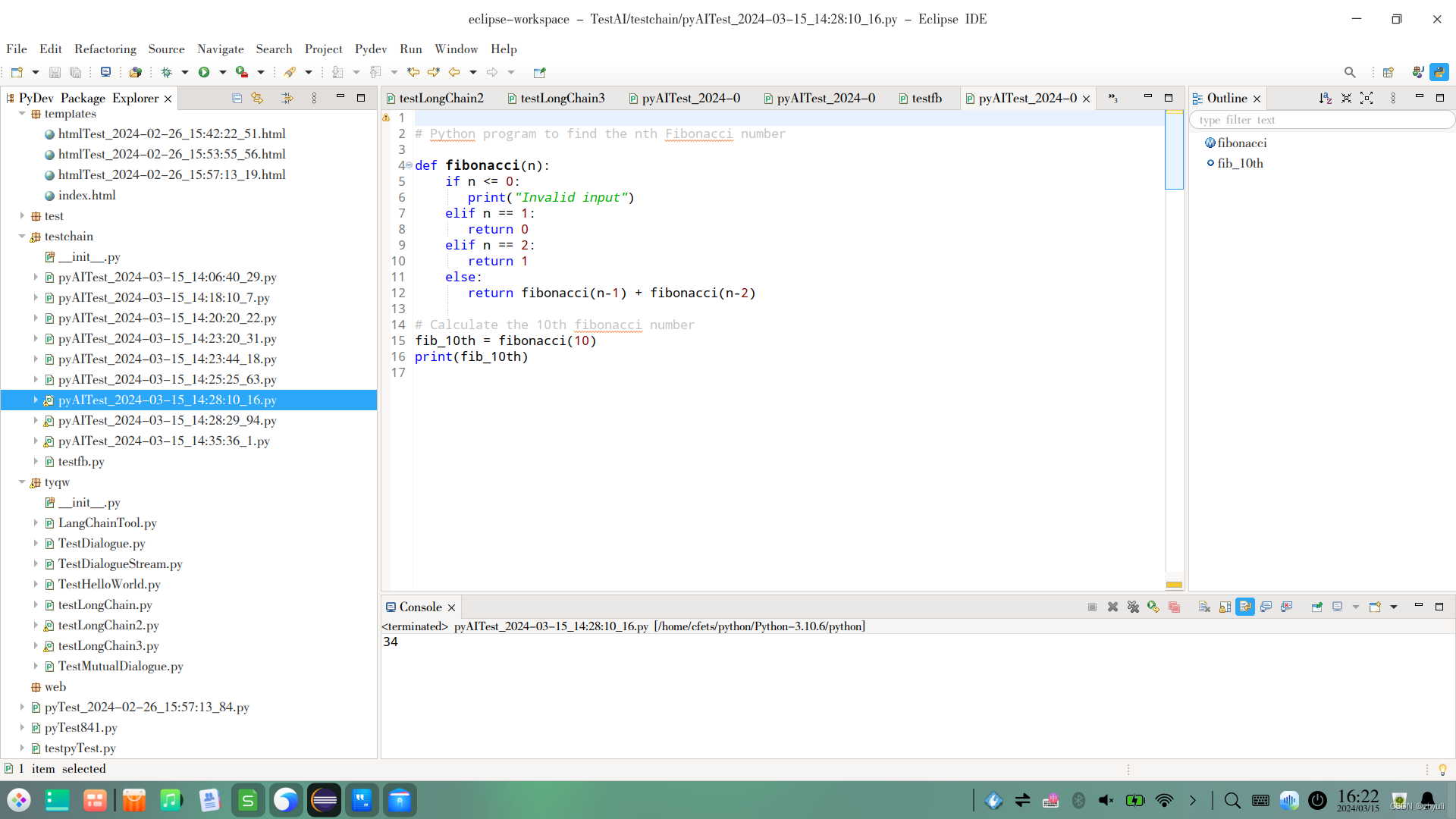This screenshot has height=819, width=1456.
Task: Close the Console view tab
Action: click(451, 608)
